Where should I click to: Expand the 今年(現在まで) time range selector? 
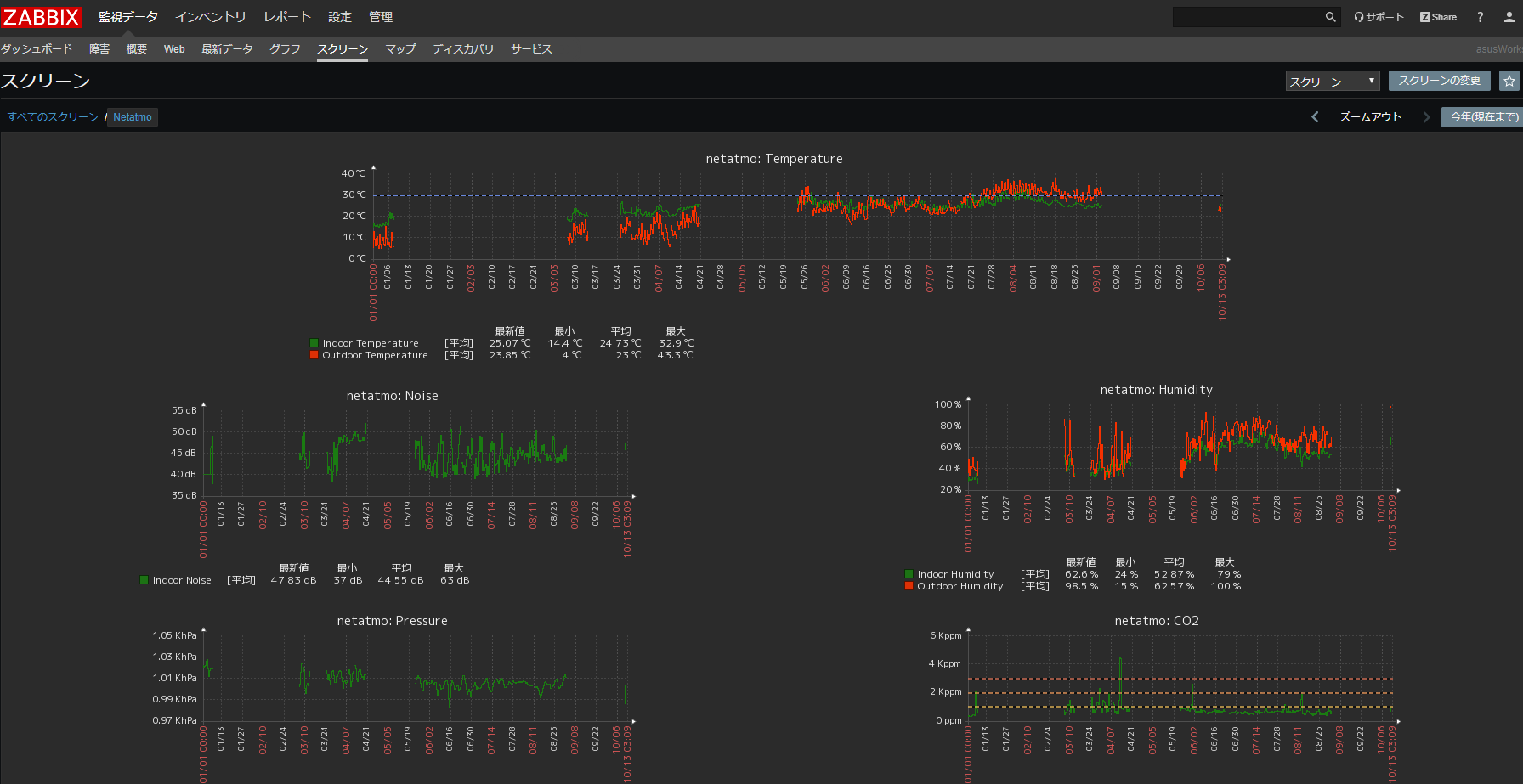[x=1483, y=117]
